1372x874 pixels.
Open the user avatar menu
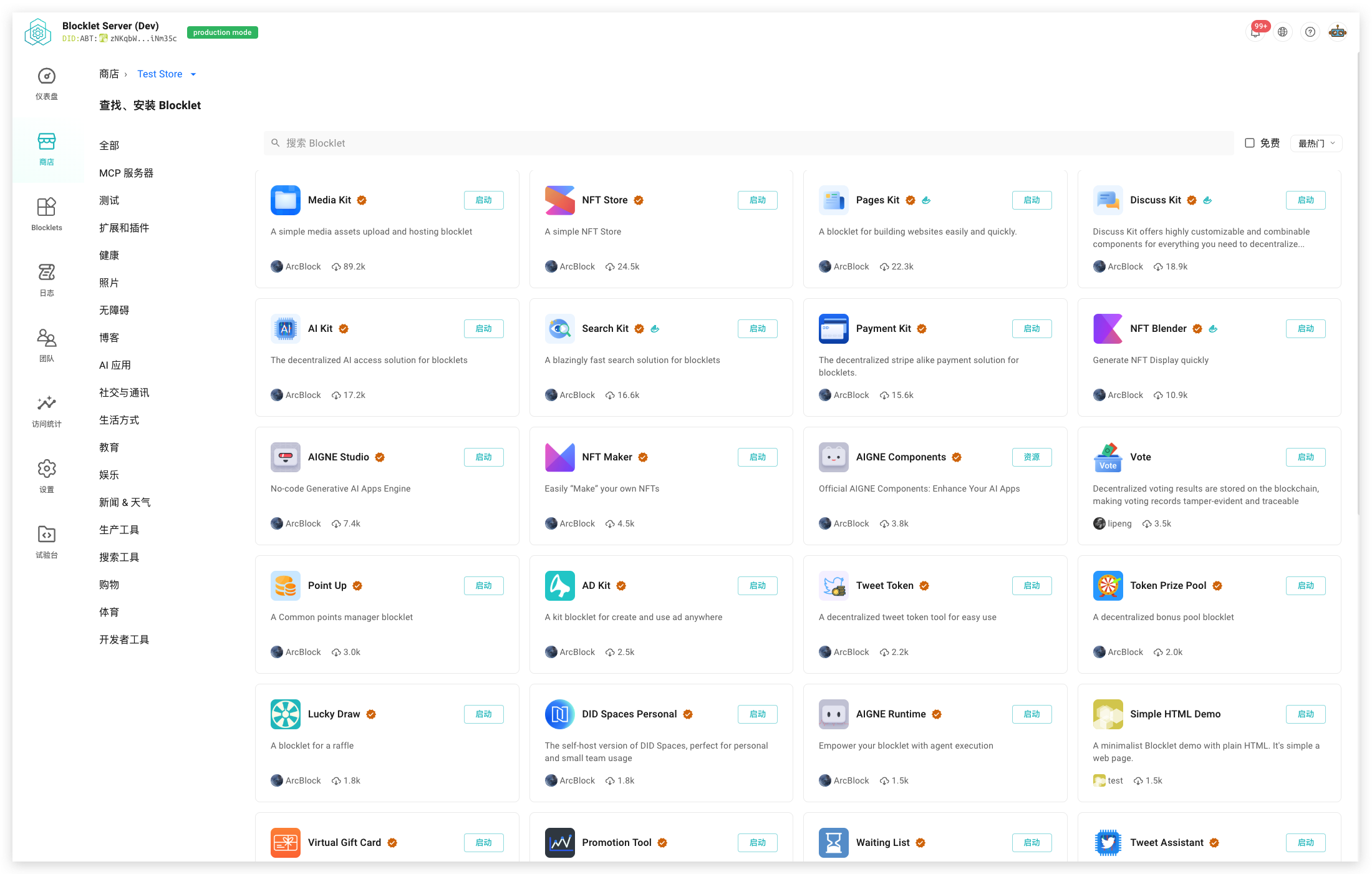(x=1338, y=32)
